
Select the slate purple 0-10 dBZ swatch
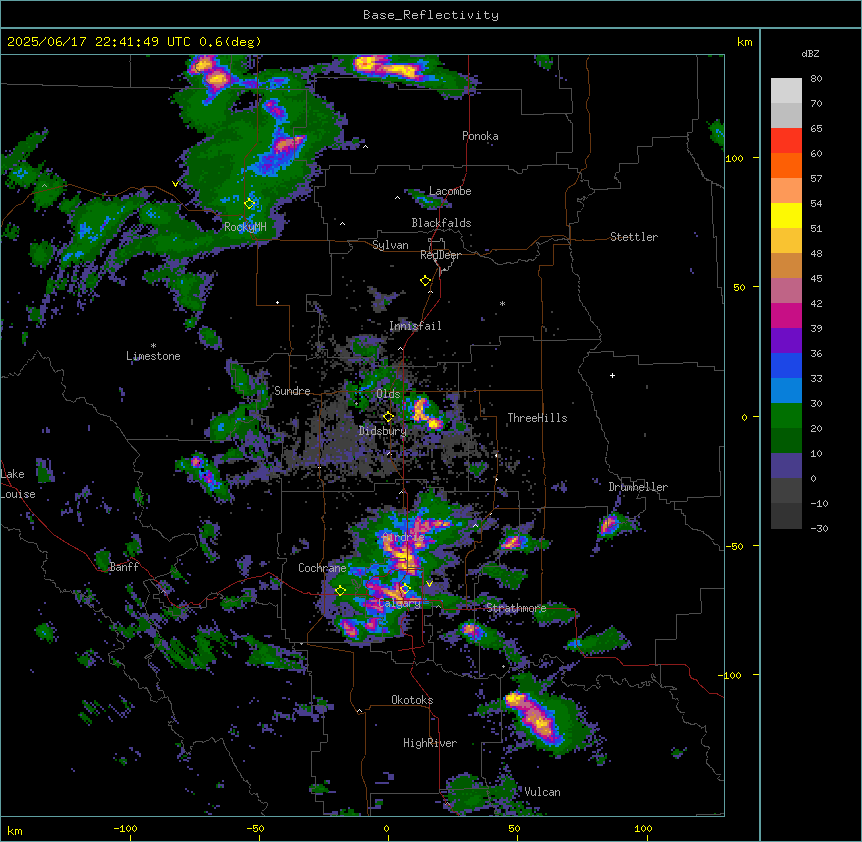pos(786,466)
